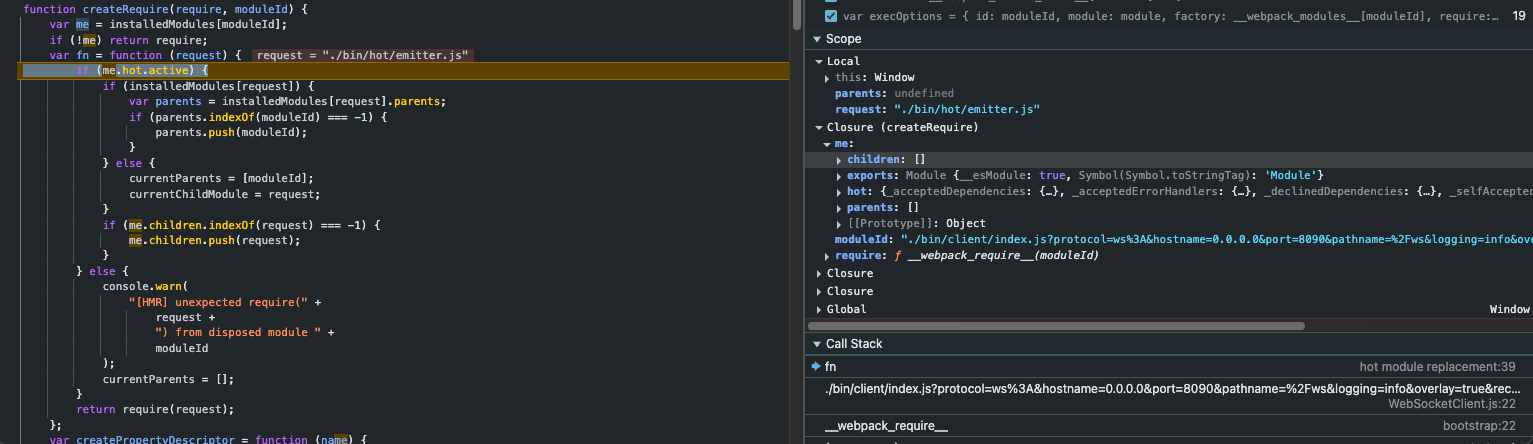The width and height of the screenshot is (1533, 444).
Task: Click the blue current-frame arrow beside fn
Action: [816, 367]
